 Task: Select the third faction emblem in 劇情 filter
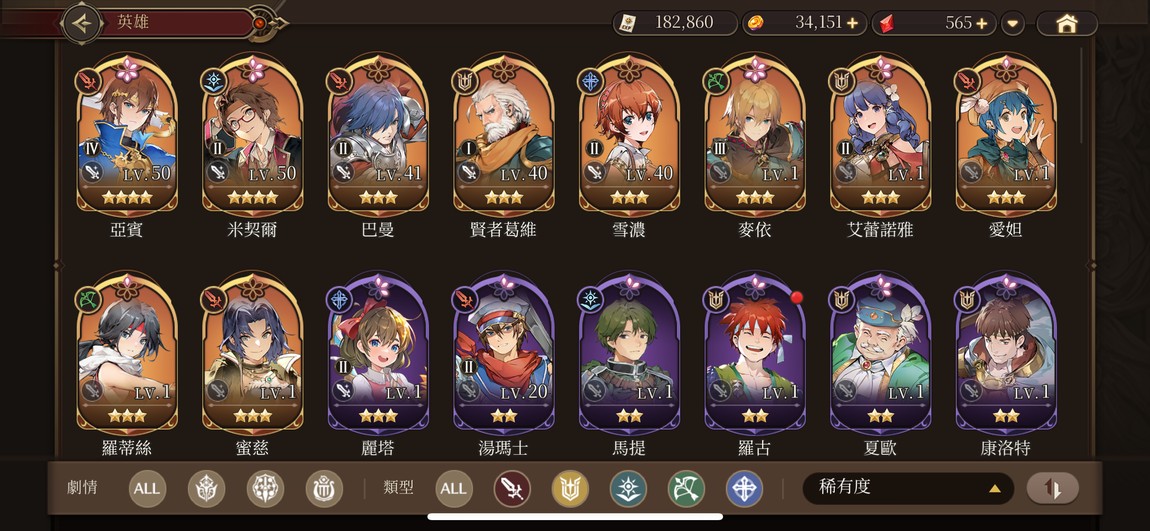point(324,489)
